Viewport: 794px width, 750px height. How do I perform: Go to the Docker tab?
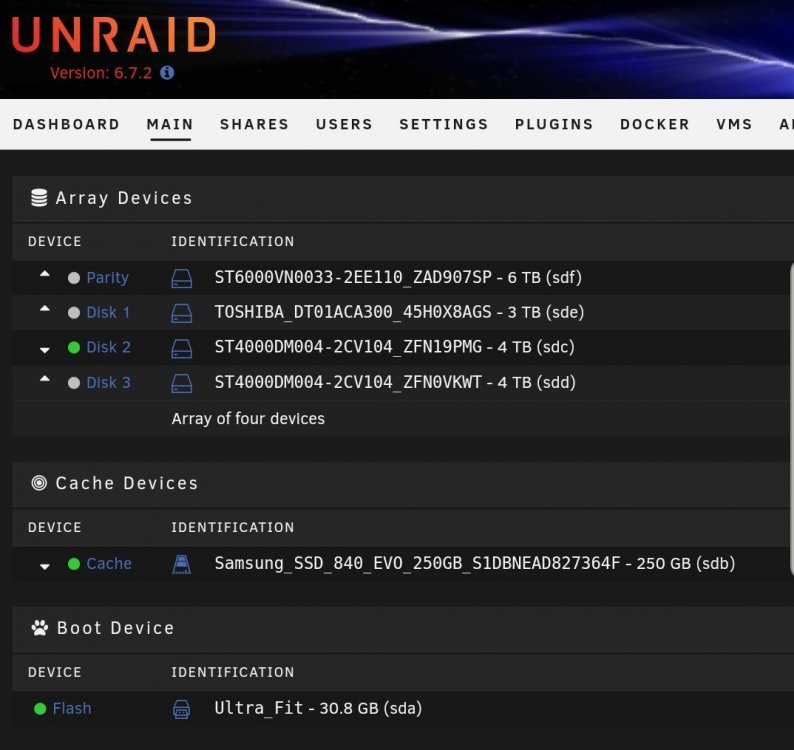click(x=655, y=124)
